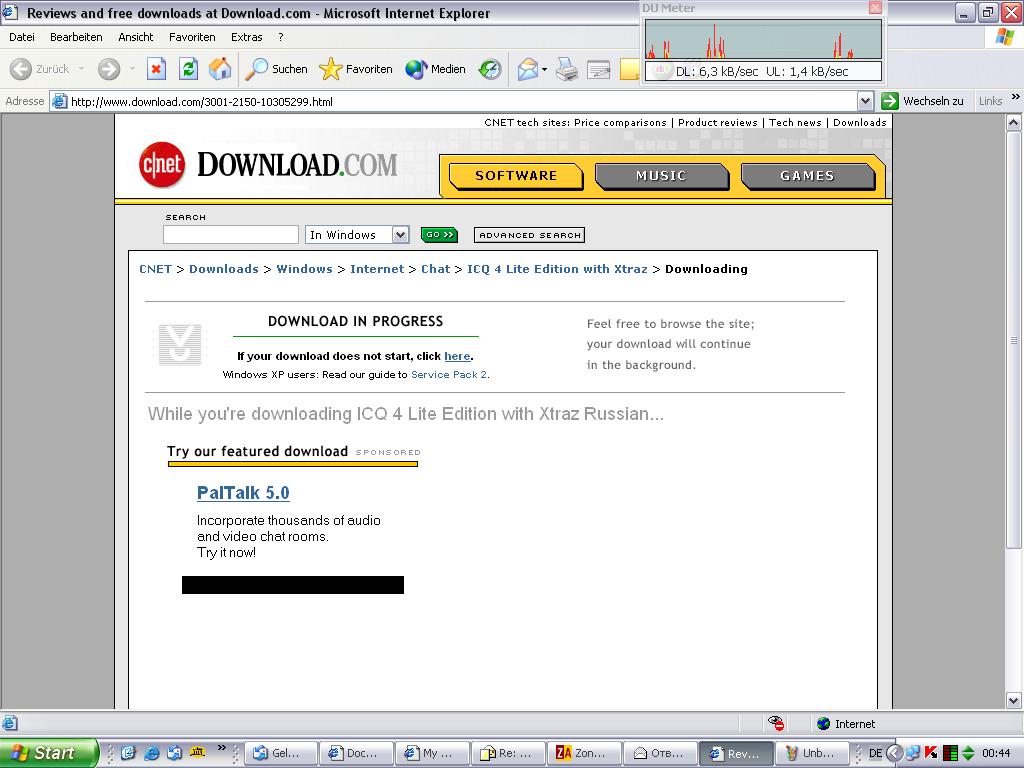Expand the Back button history arrow
This screenshot has width=1024, height=768.
click(x=81, y=69)
